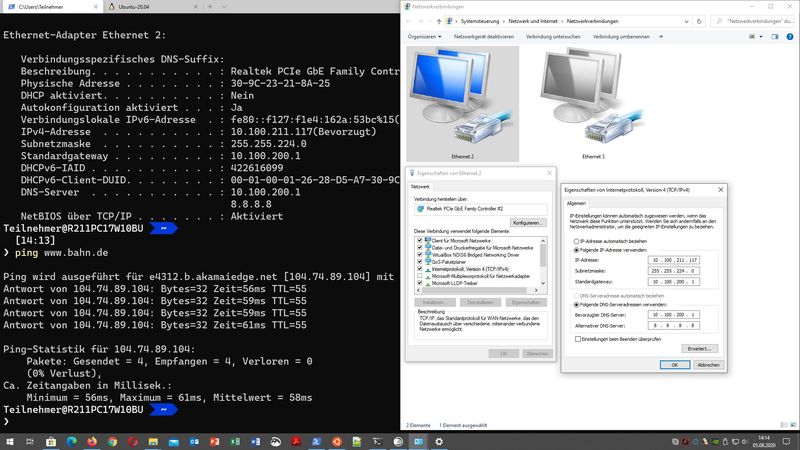Image resolution: width=800 pixels, height=450 pixels.
Task: Click Netzwerk und Internet breadcrumb
Action: [533, 21]
